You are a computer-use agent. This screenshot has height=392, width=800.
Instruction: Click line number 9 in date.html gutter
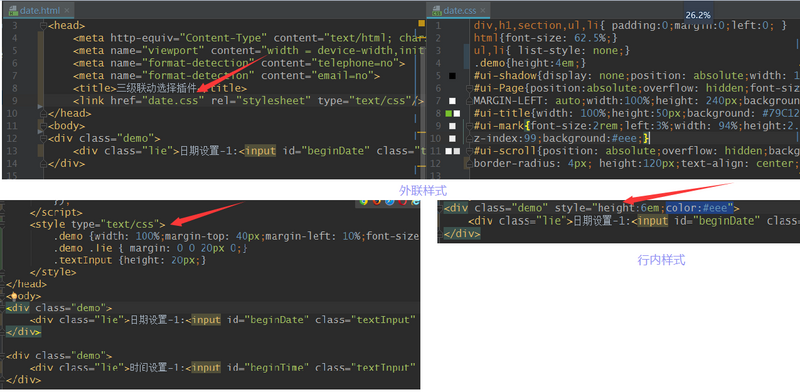point(14,101)
